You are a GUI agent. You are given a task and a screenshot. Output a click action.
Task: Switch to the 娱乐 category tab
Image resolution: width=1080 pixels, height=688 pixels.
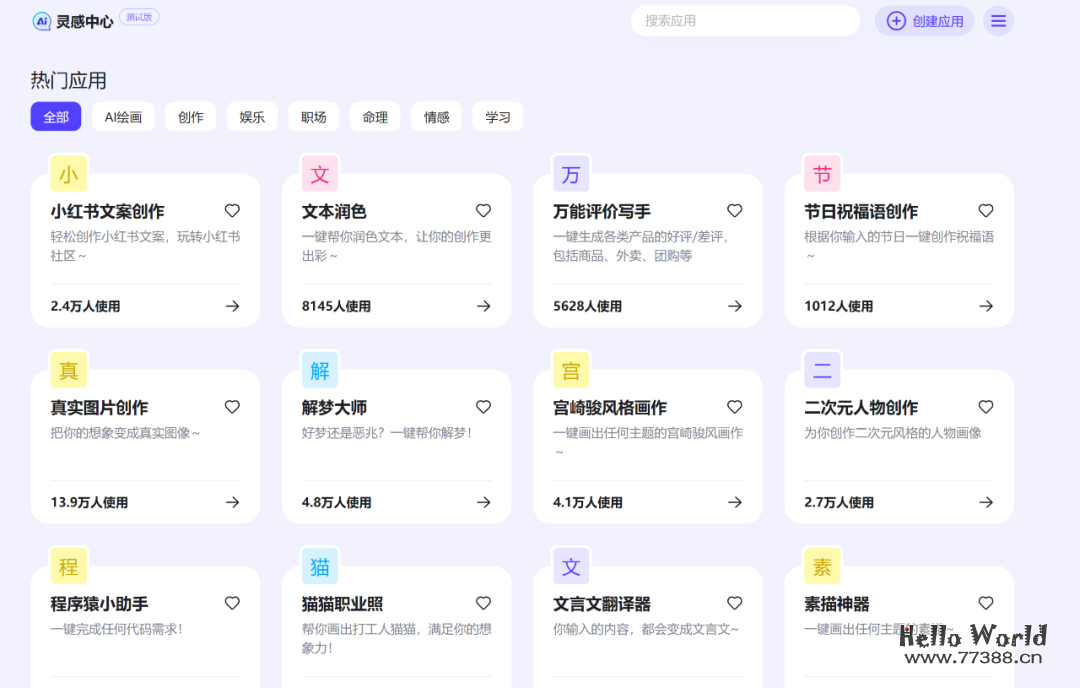point(251,116)
